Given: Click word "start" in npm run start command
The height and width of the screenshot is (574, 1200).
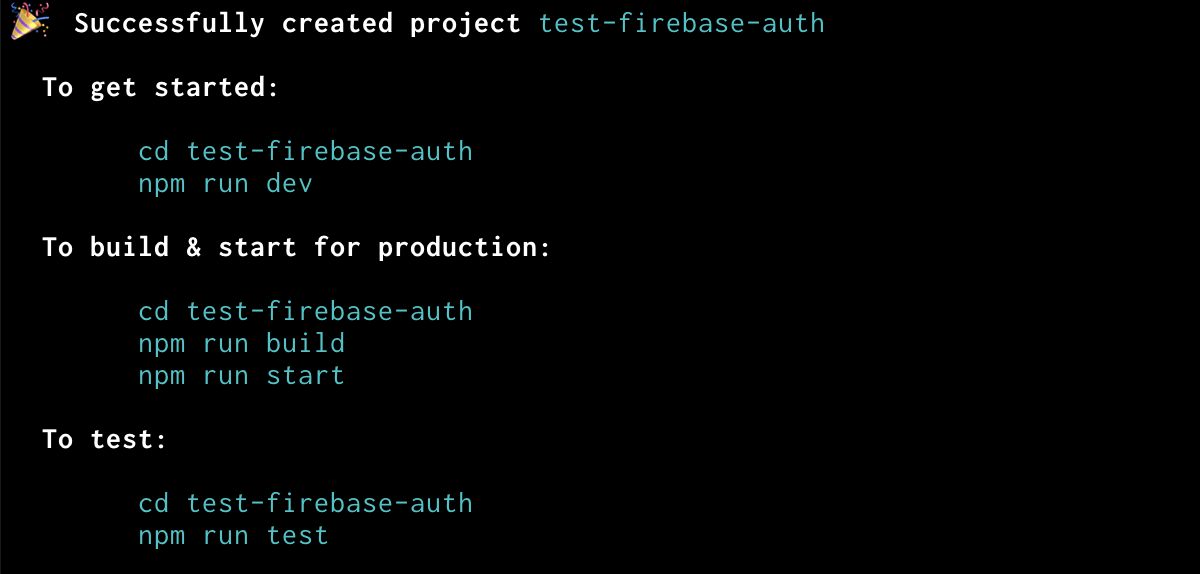Looking at the screenshot, I should tap(305, 376).
